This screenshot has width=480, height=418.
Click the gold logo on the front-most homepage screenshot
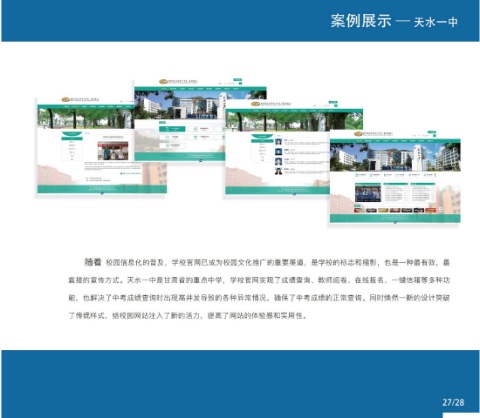(358, 134)
